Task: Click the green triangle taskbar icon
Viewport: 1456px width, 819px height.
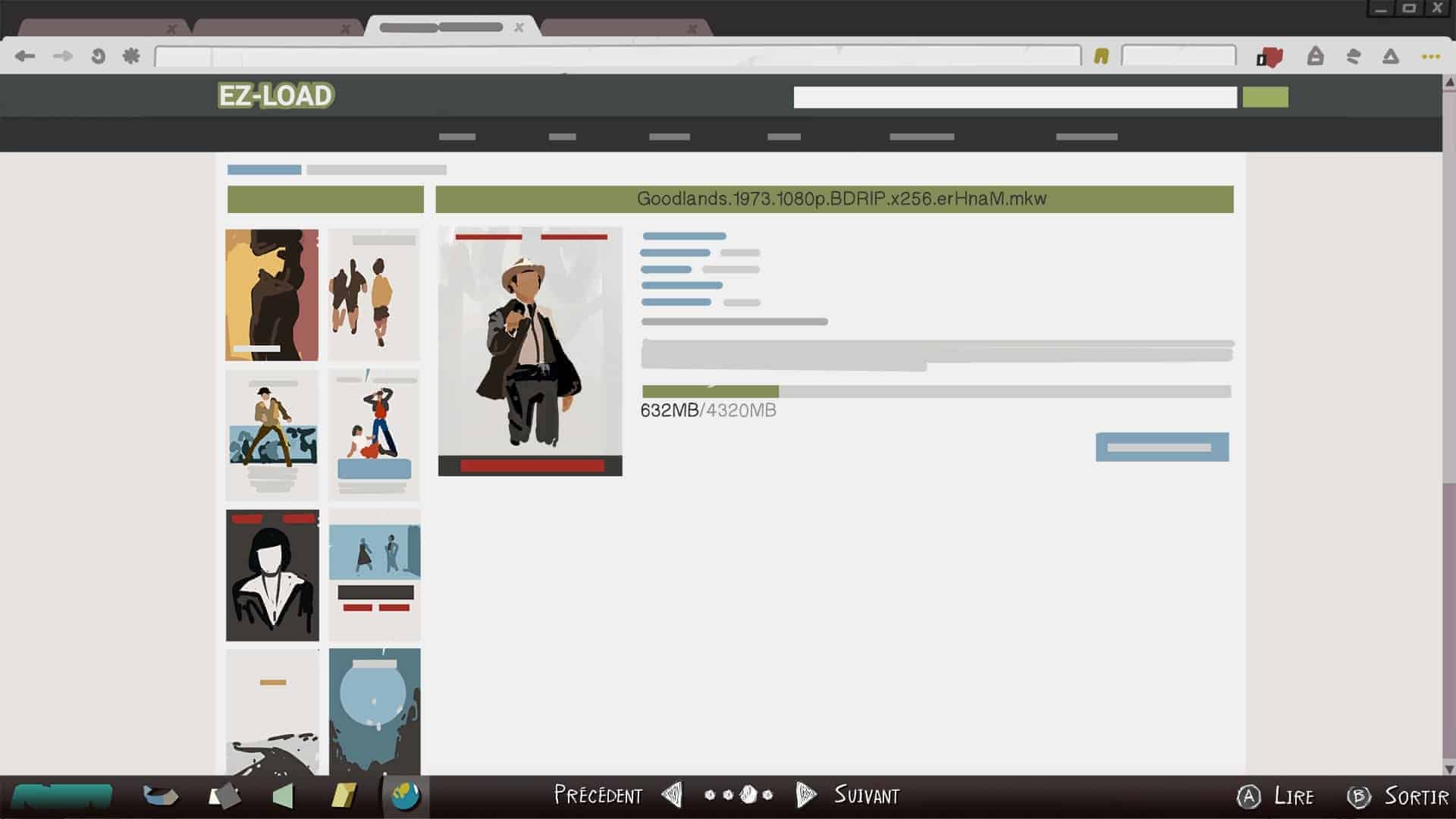Action: (283, 795)
